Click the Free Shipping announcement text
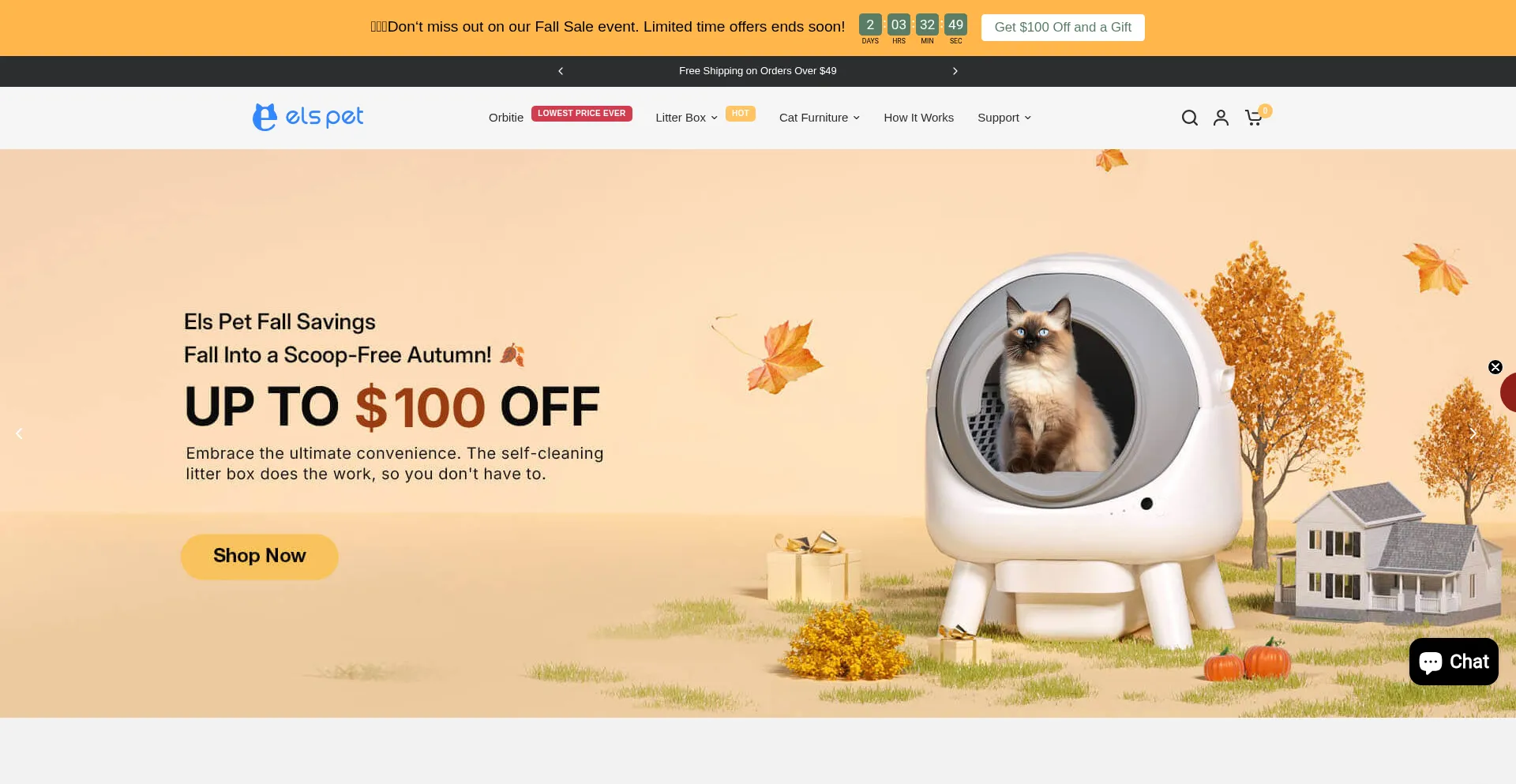Viewport: 1516px width, 784px height. coord(758,71)
